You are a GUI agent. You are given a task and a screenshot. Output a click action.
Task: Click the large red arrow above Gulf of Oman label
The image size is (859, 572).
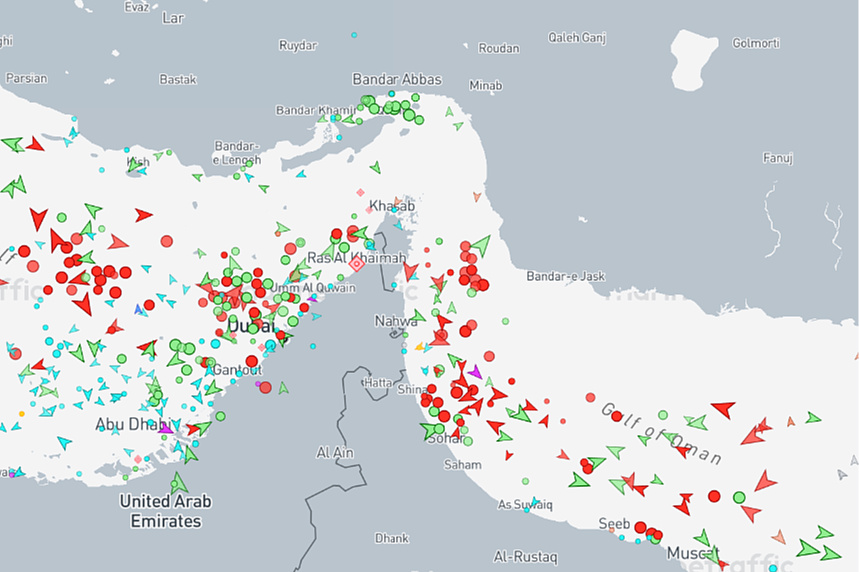[x=724, y=409]
